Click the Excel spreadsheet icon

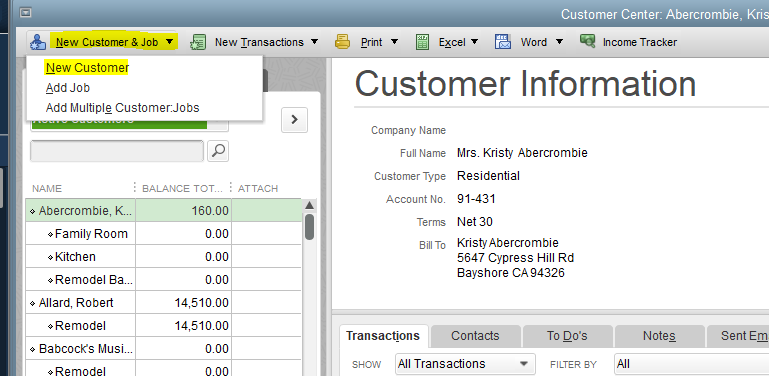click(422, 42)
